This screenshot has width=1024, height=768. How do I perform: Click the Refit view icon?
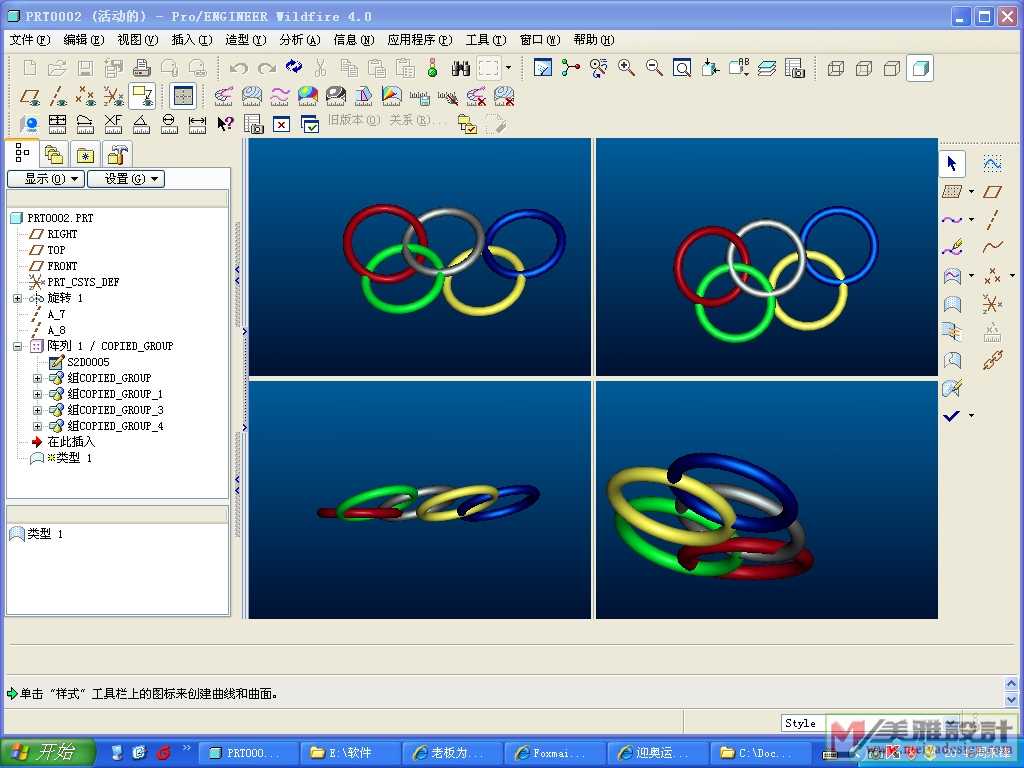pos(682,68)
